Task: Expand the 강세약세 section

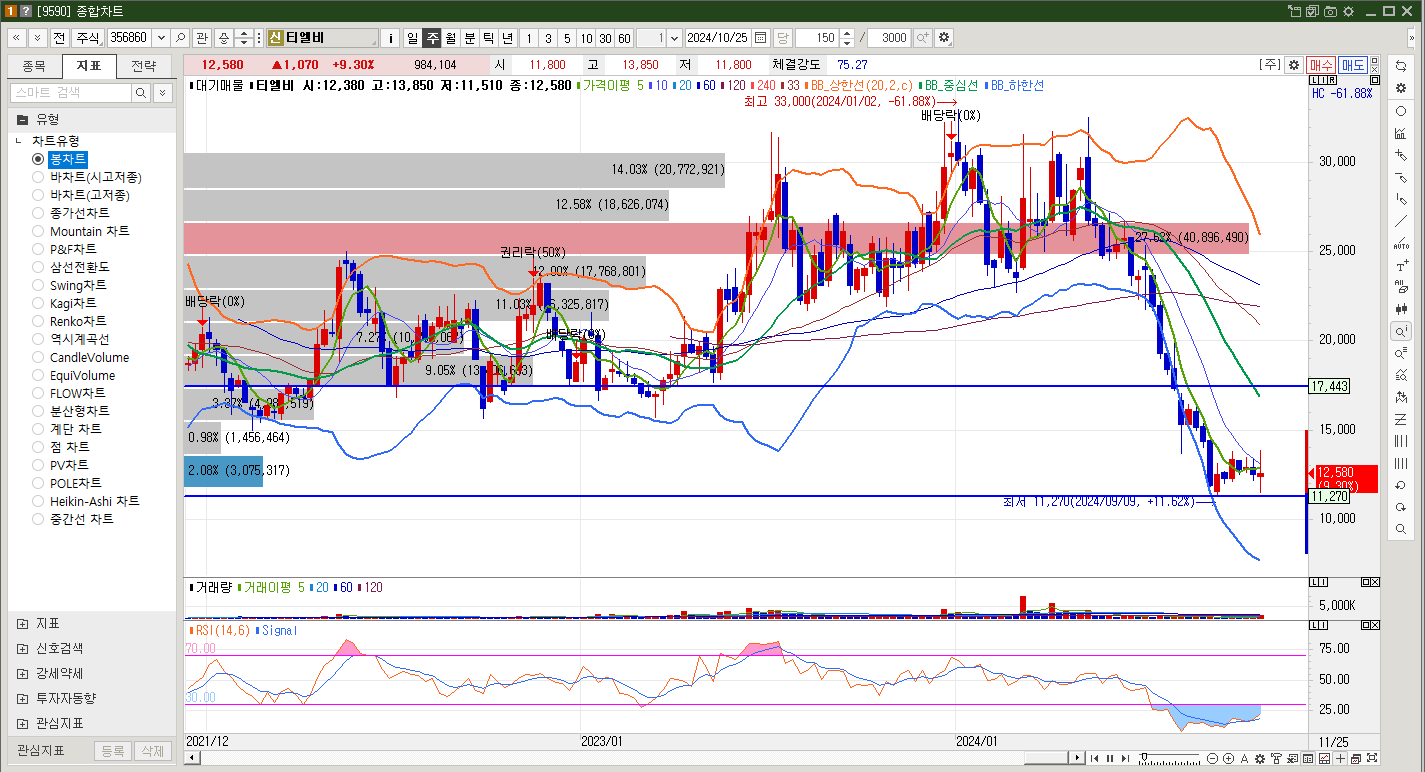Action: (22, 673)
